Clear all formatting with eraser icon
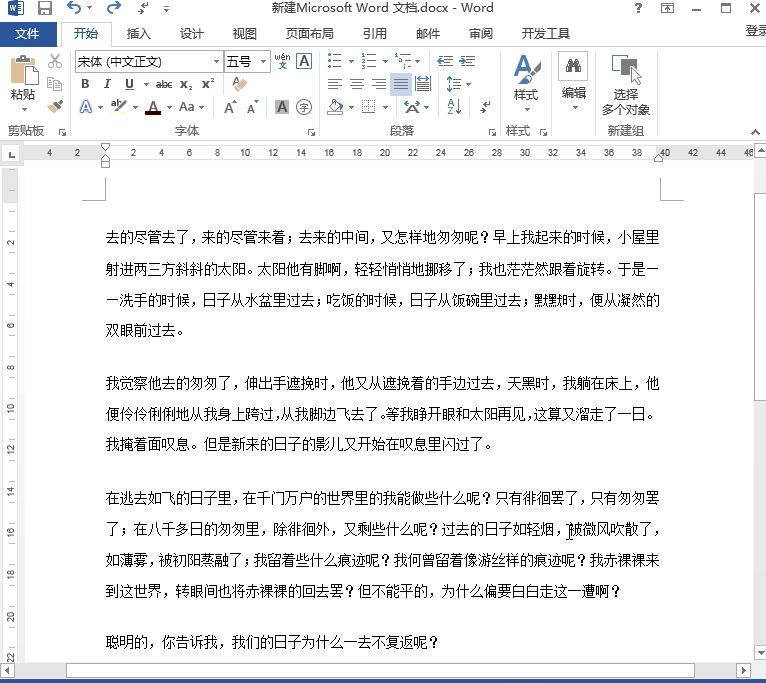The image size is (766, 683). click(x=239, y=84)
